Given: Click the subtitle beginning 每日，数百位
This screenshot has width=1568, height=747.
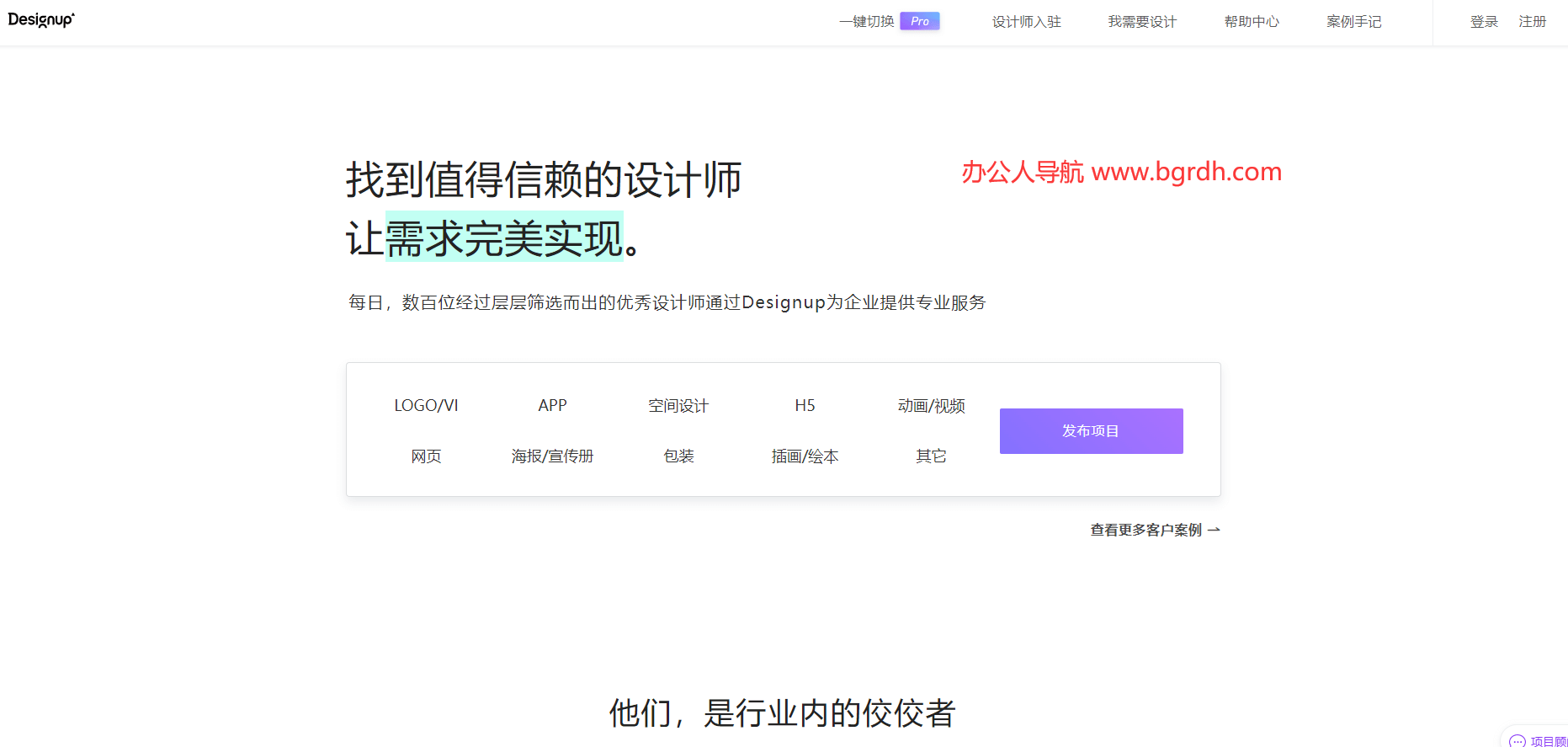Looking at the screenshot, I should click(667, 302).
